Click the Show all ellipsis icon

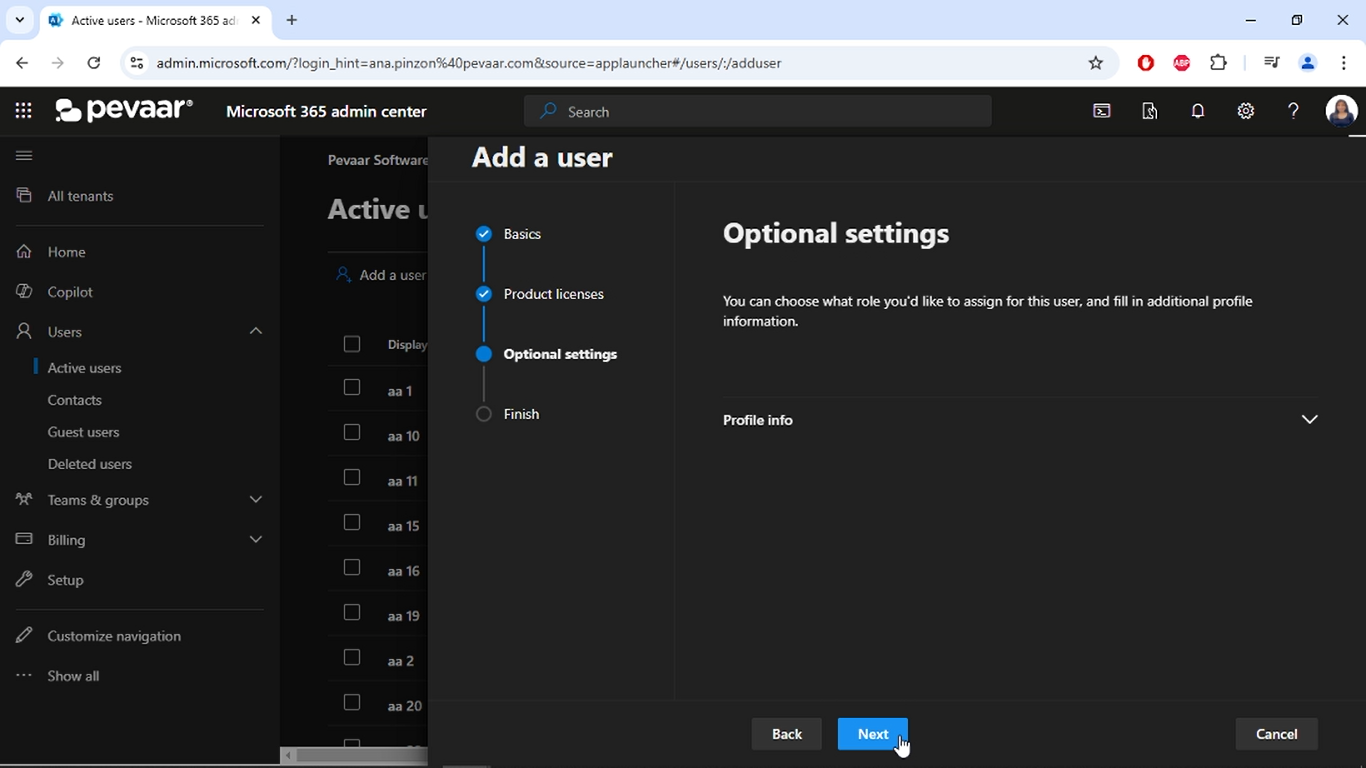(x=24, y=675)
